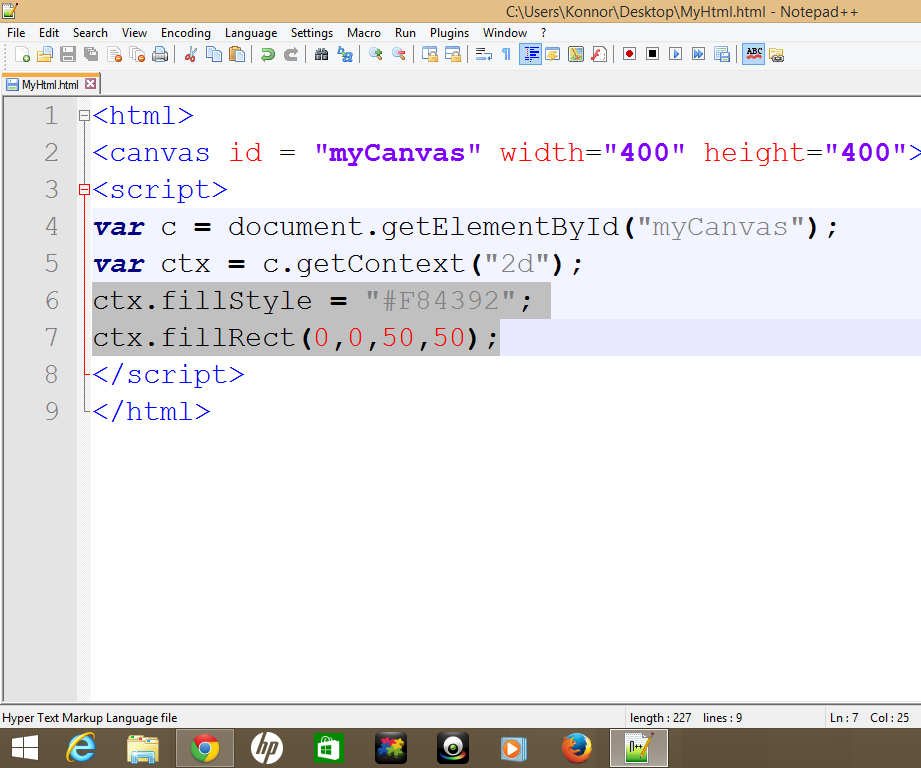Open the Language menu
Image resolution: width=921 pixels, height=768 pixels.
[x=250, y=32]
